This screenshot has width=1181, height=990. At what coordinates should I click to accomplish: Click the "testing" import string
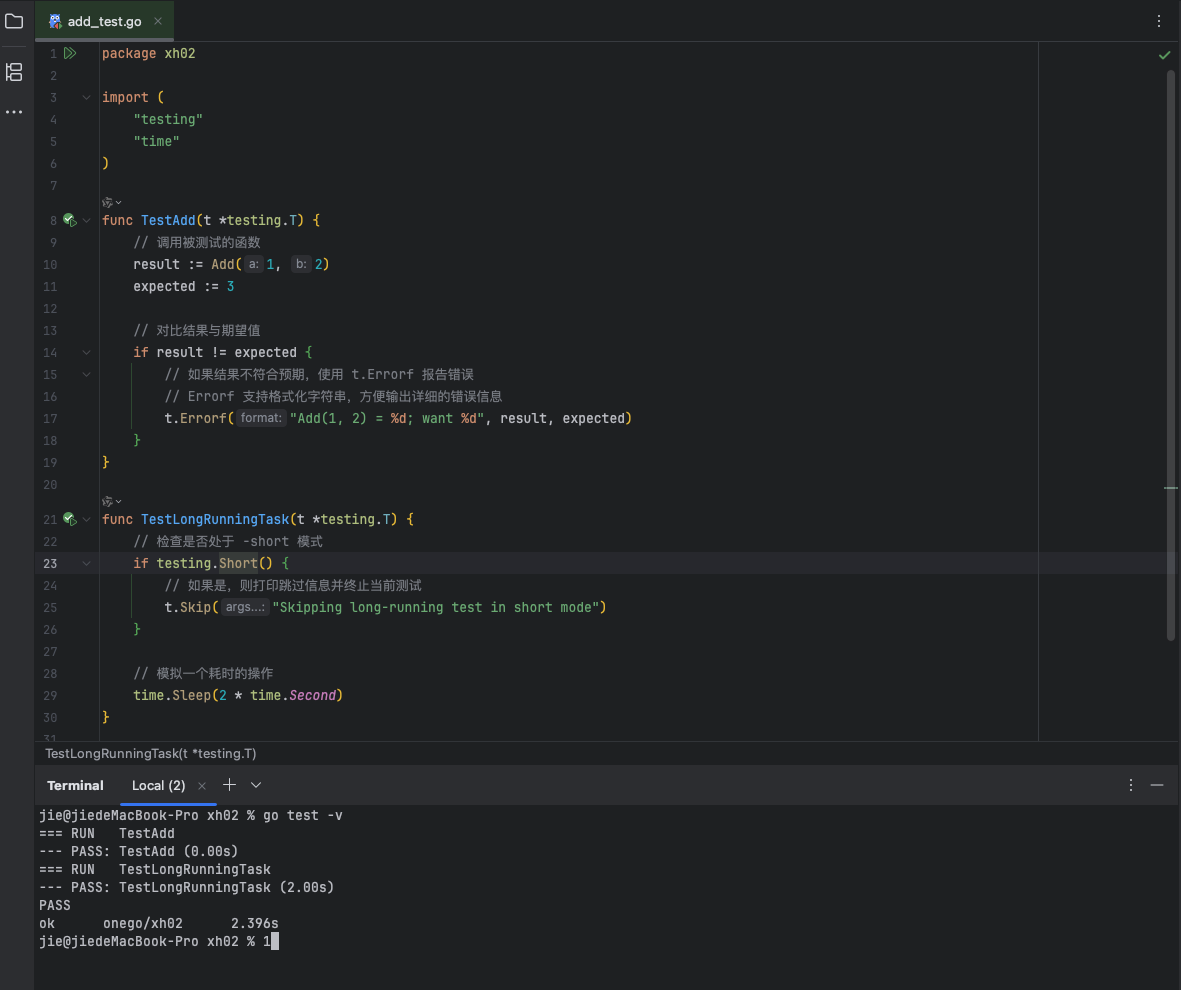168,119
